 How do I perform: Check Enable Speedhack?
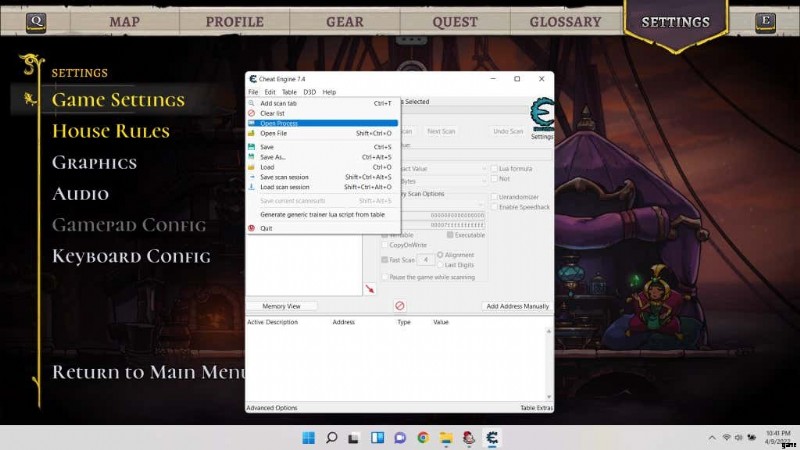click(494, 207)
